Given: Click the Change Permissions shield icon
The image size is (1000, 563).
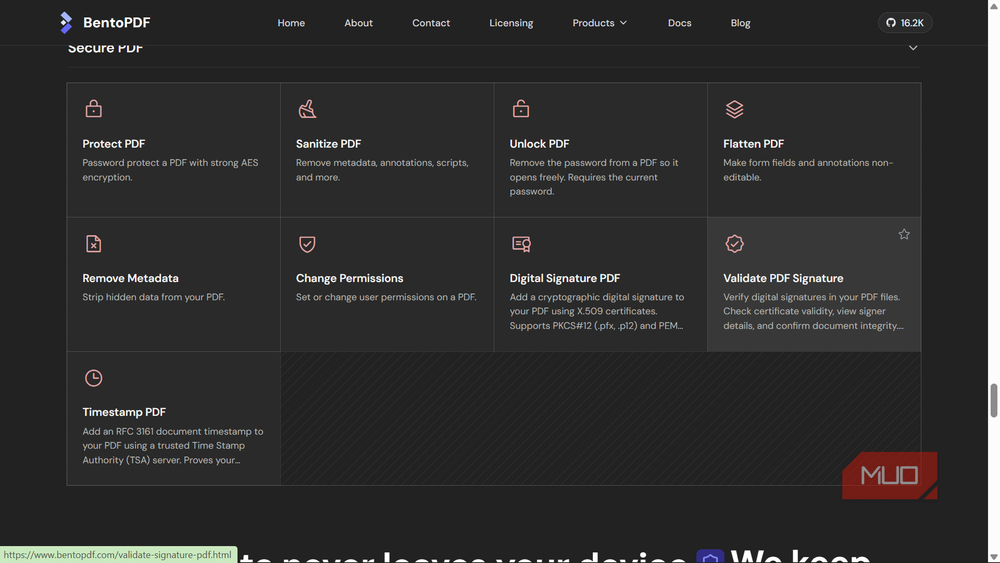Looking at the screenshot, I should pyautogui.click(x=307, y=244).
